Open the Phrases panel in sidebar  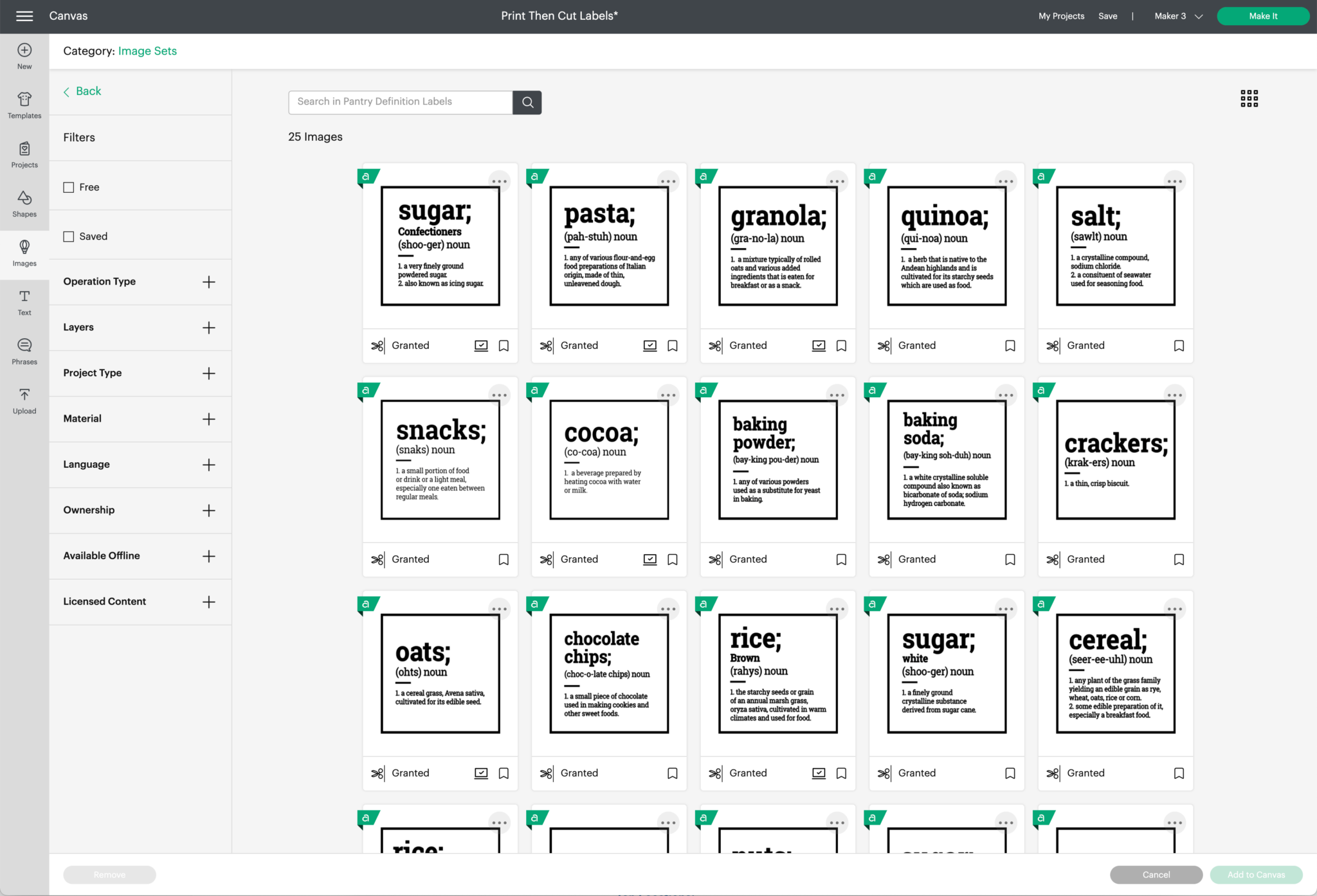click(x=24, y=351)
